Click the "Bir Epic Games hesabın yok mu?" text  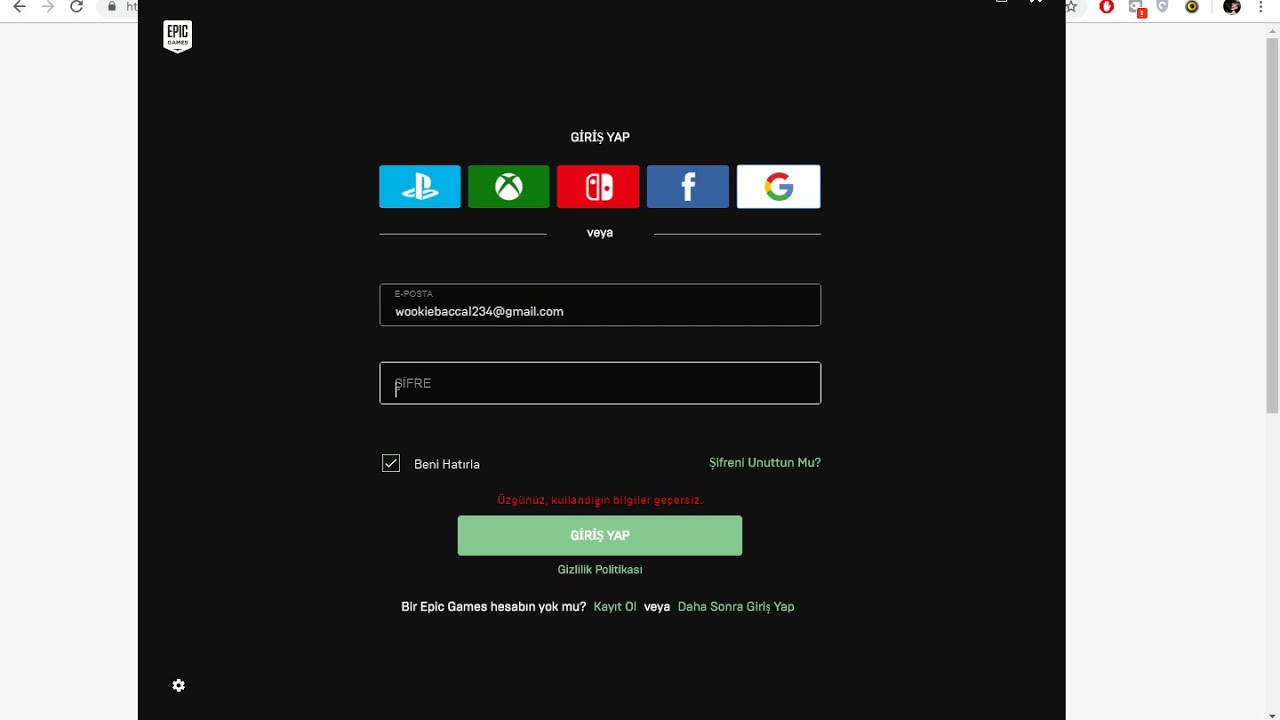pos(494,607)
